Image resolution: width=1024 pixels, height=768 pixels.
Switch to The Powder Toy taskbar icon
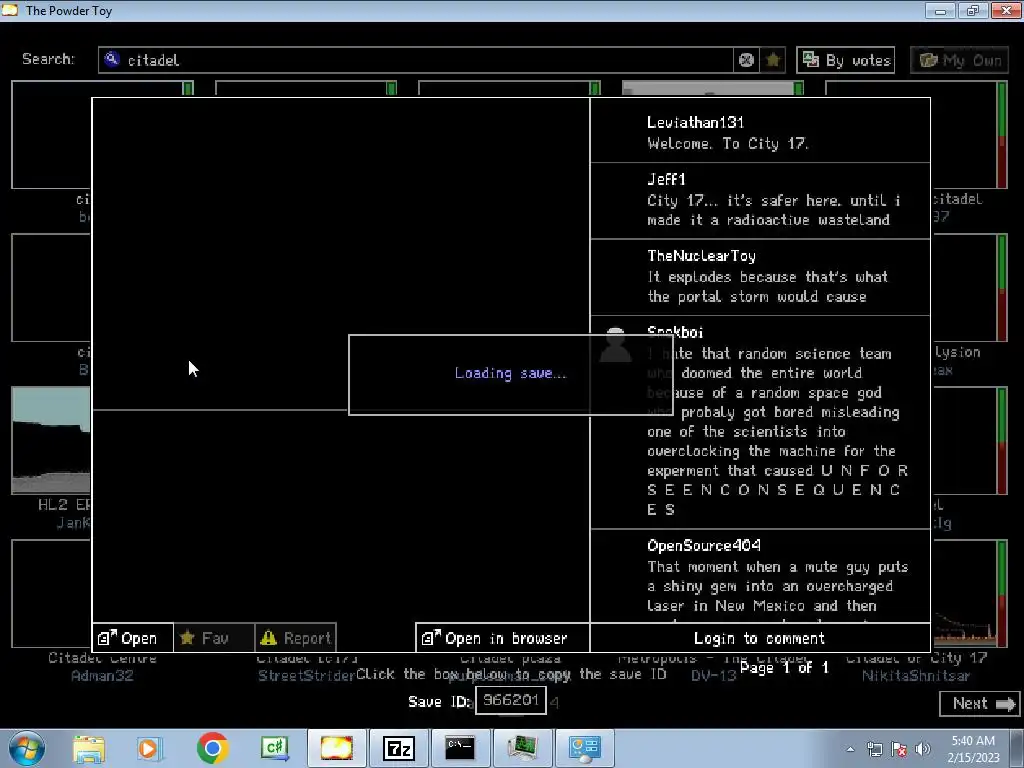[336, 748]
